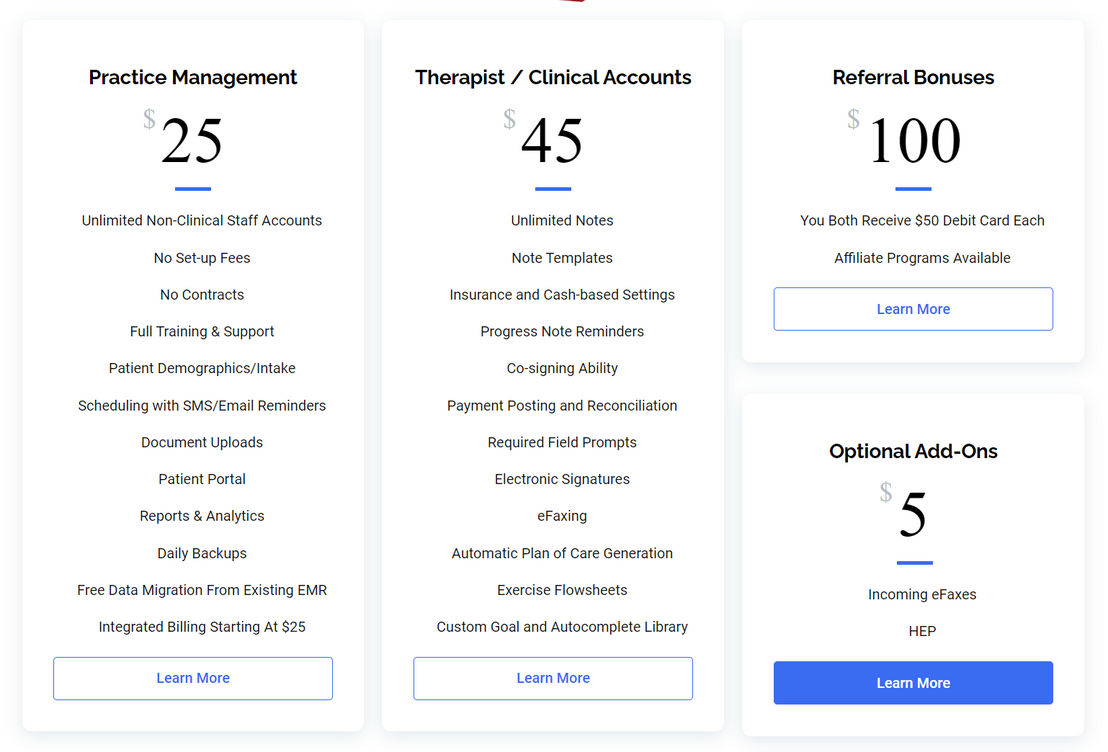Click 'Electronic Signatures' text
The height and width of the screenshot is (752, 1108).
coord(562,479)
